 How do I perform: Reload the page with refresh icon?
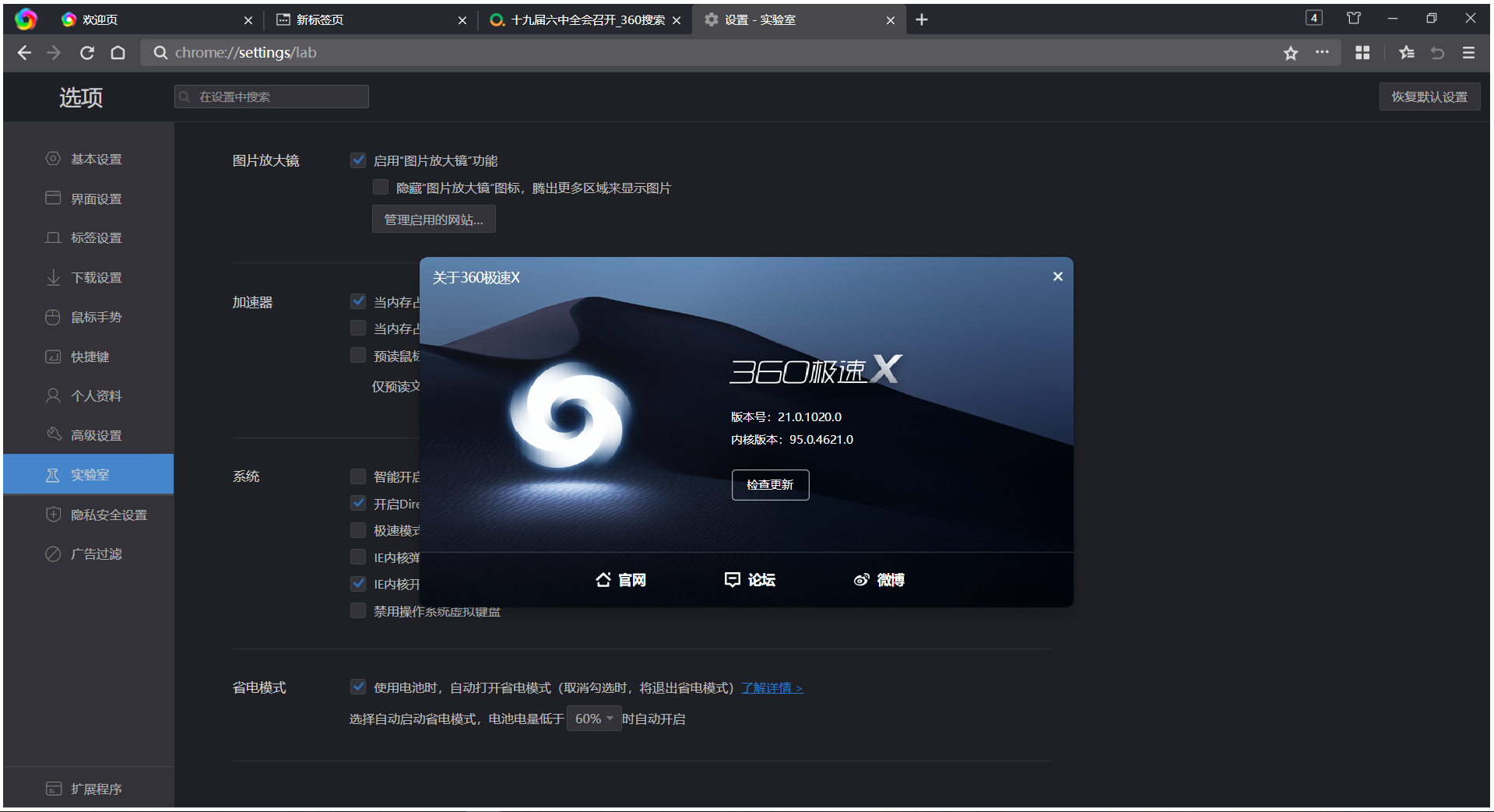coord(87,53)
